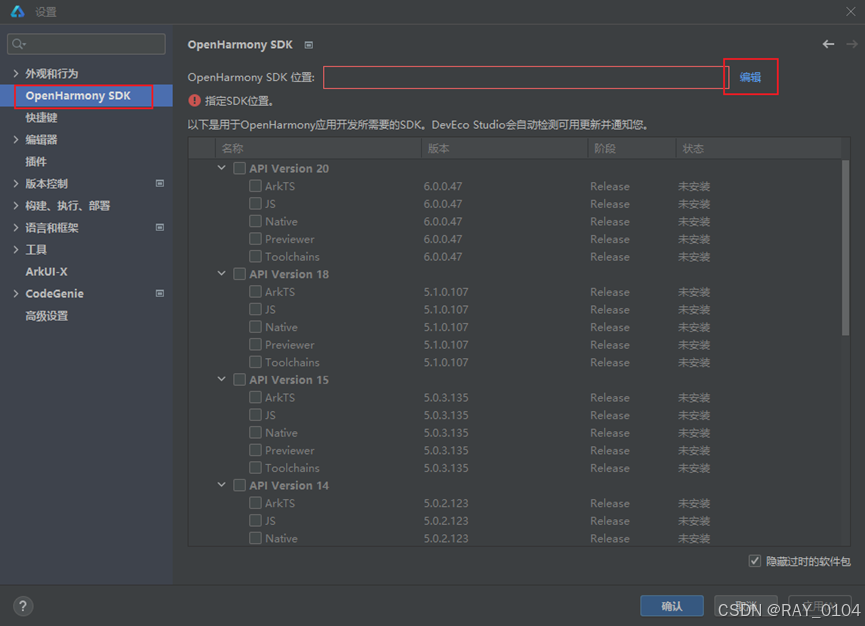
Task: Expand the 编辑器 settings section
Action: click(15, 140)
